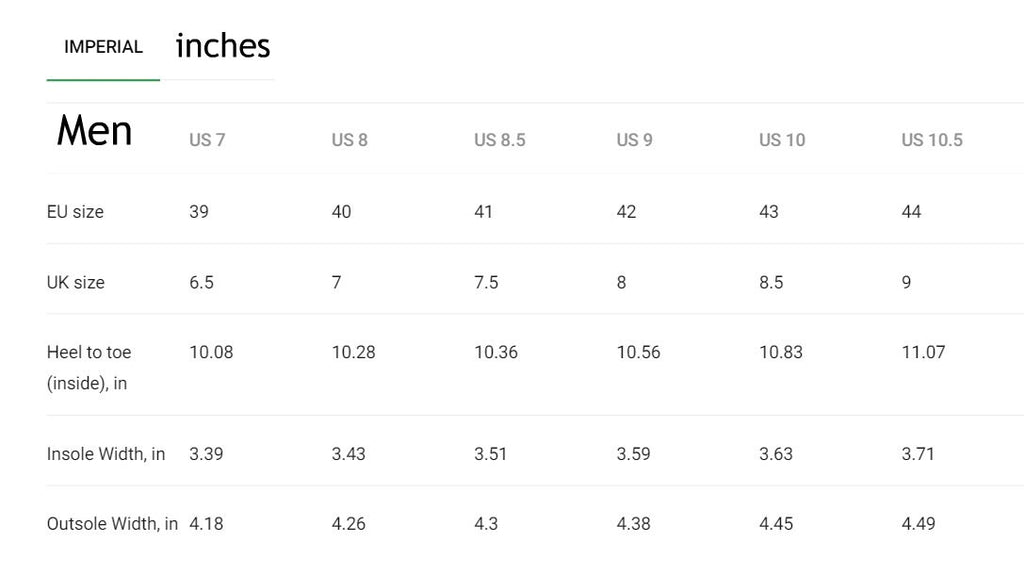Select the US 8 column header
The height and width of the screenshot is (575, 1024).
click(349, 140)
